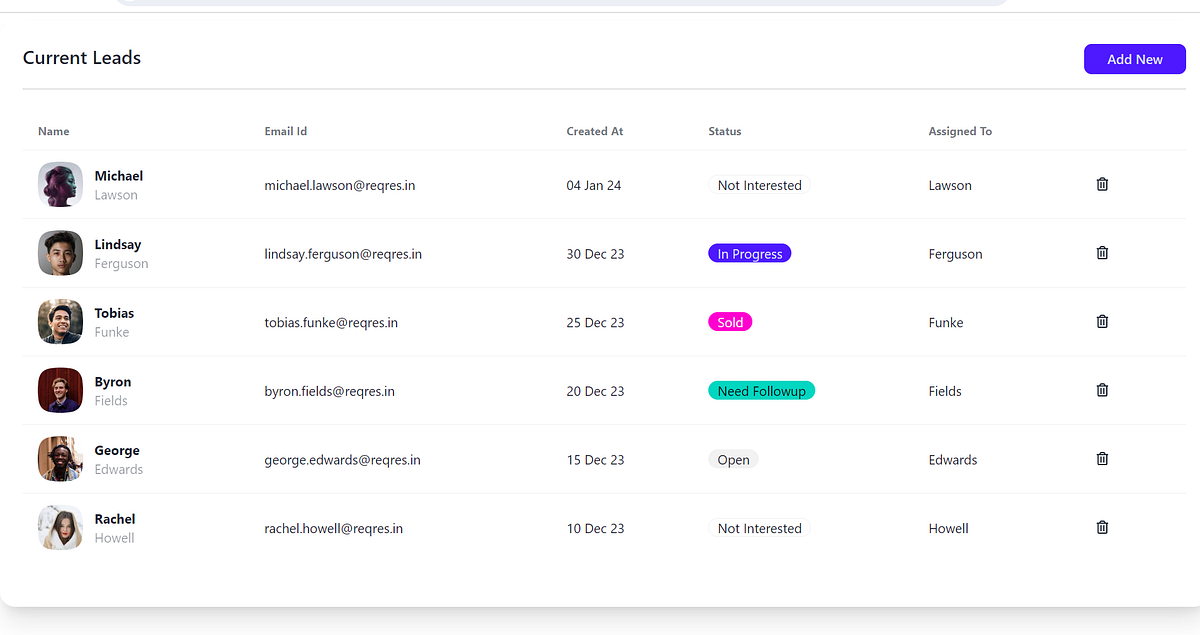Sort by the Name column header
This screenshot has height=635, width=1200.
(x=53, y=131)
